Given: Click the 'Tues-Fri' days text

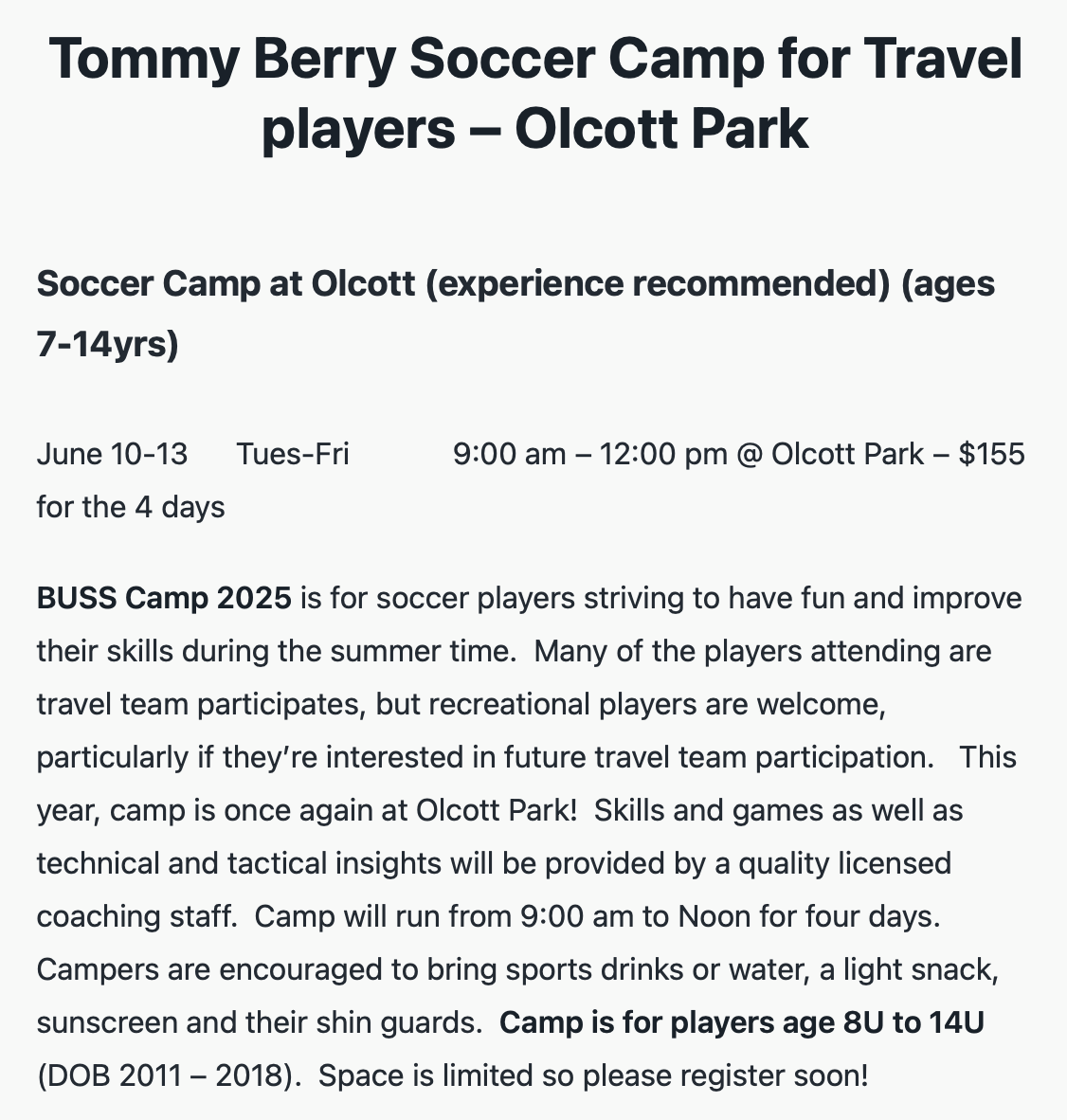Looking at the screenshot, I should [x=293, y=454].
